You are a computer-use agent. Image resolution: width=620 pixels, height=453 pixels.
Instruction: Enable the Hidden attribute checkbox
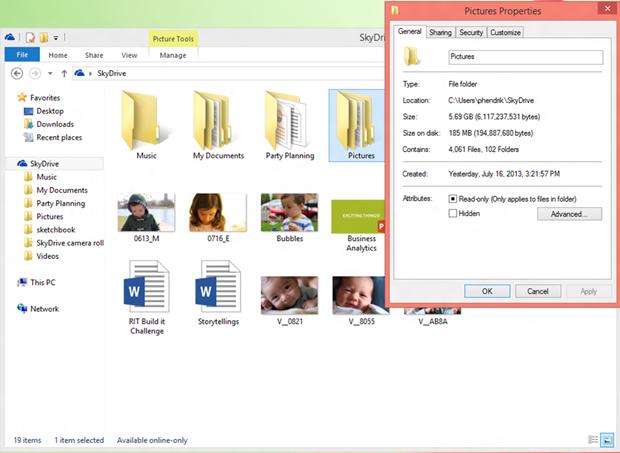453,213
